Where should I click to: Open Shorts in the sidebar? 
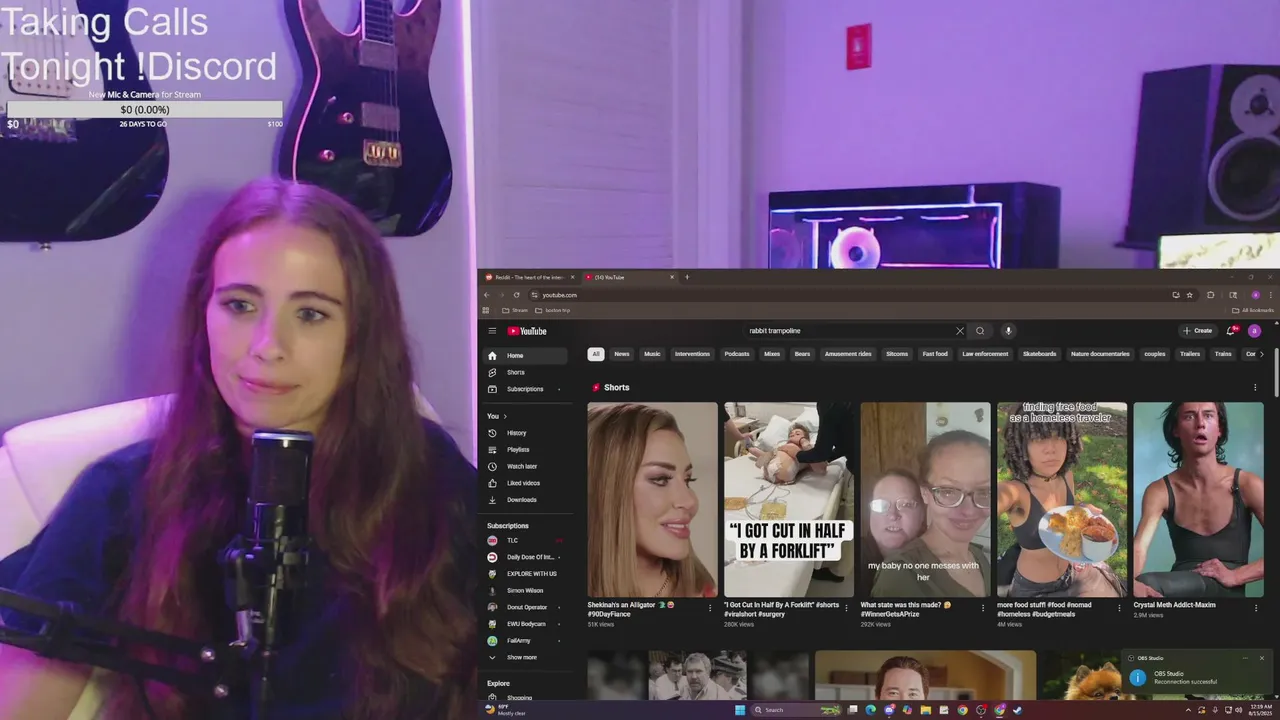point(526,372)
